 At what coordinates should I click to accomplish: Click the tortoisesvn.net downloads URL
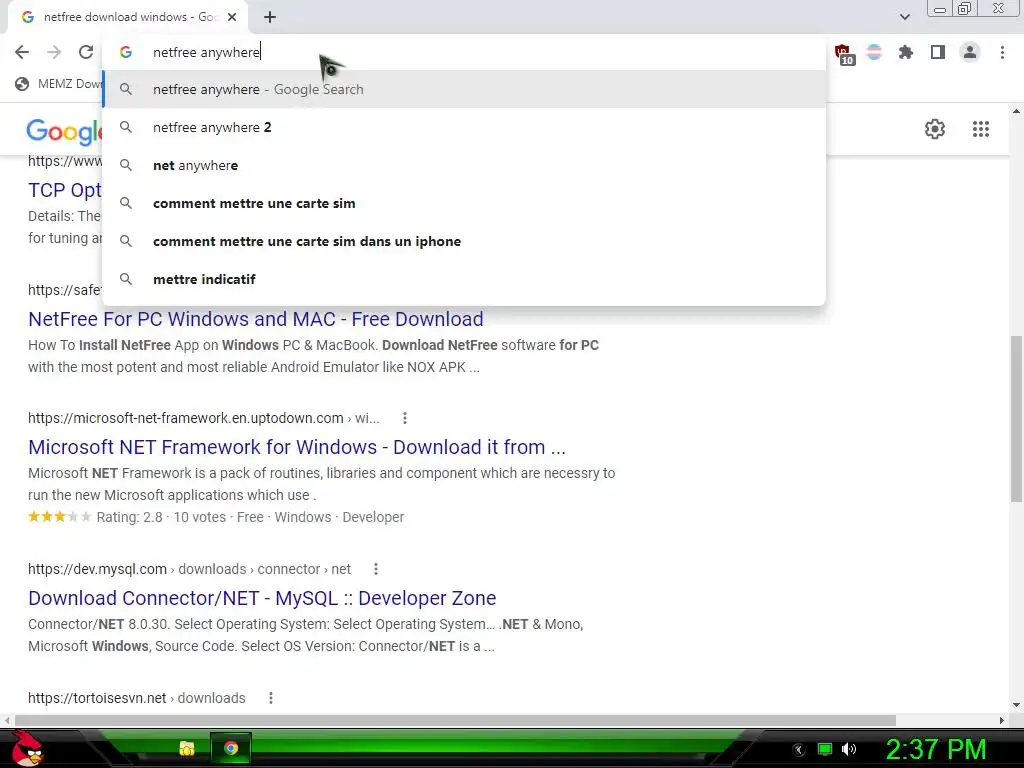coord(136,698)
